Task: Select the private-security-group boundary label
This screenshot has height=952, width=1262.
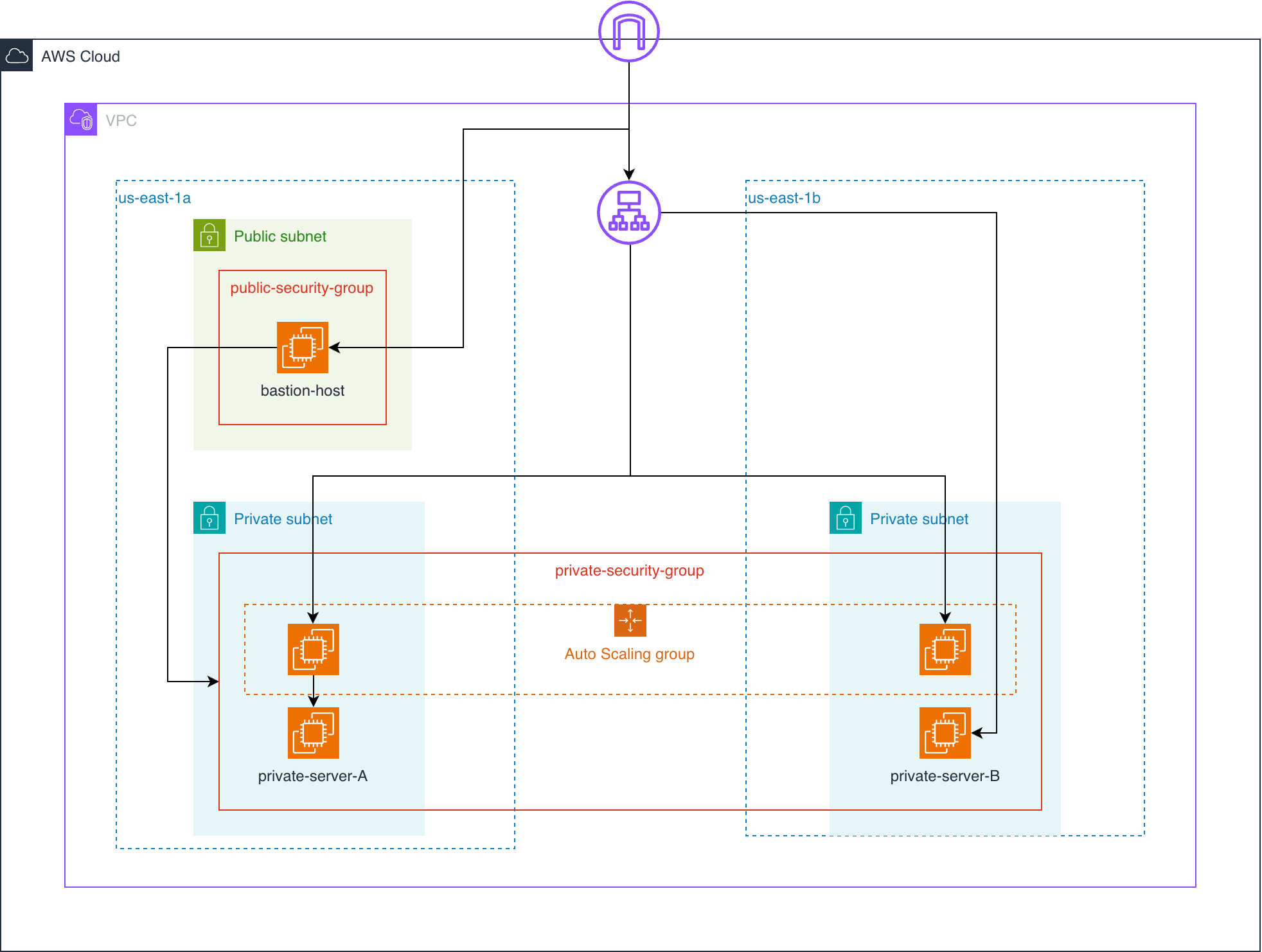Action: pyautogui.click(x=629, y=570)
